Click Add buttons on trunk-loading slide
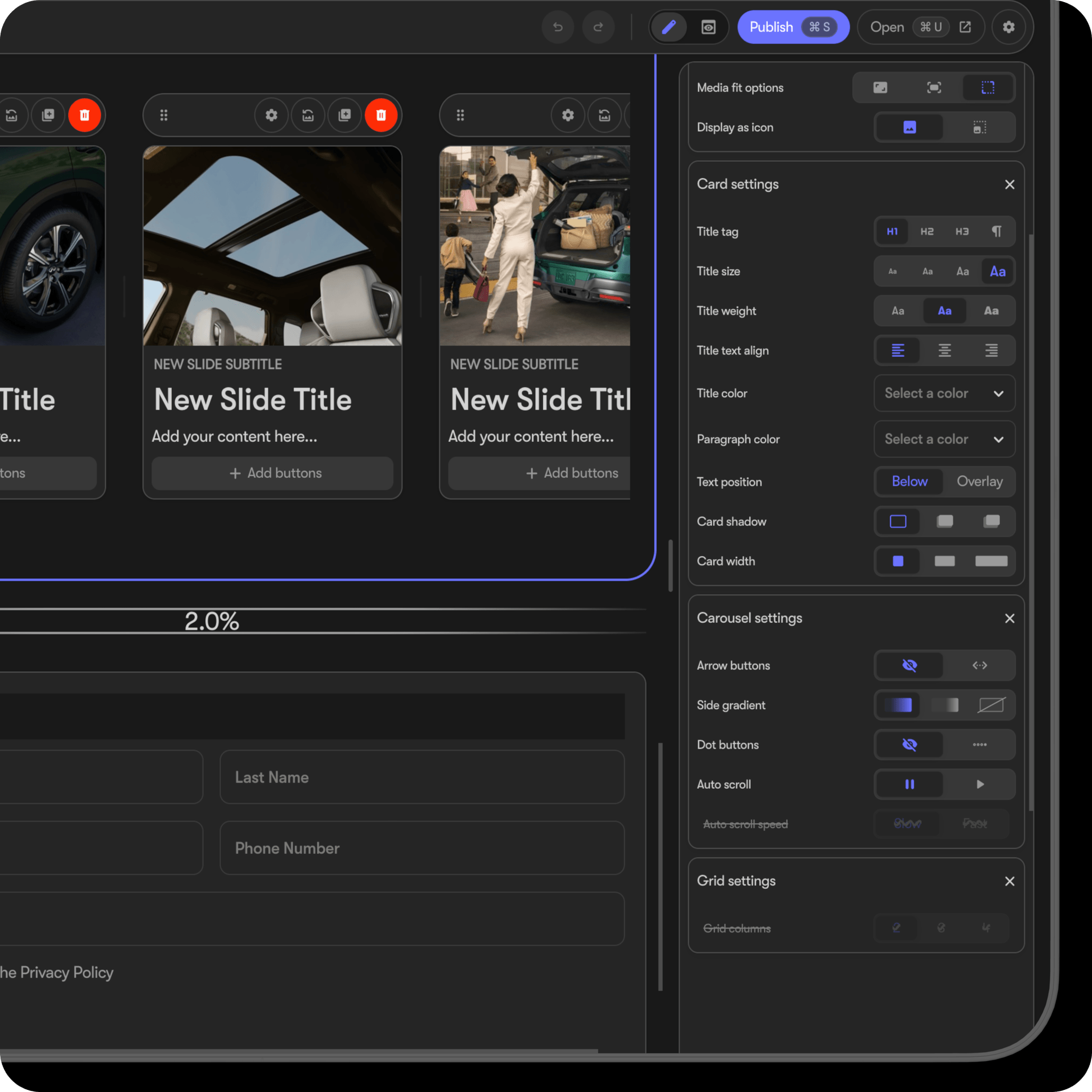Viewport: 1092px width, 1092px height. tap(539, 473)
